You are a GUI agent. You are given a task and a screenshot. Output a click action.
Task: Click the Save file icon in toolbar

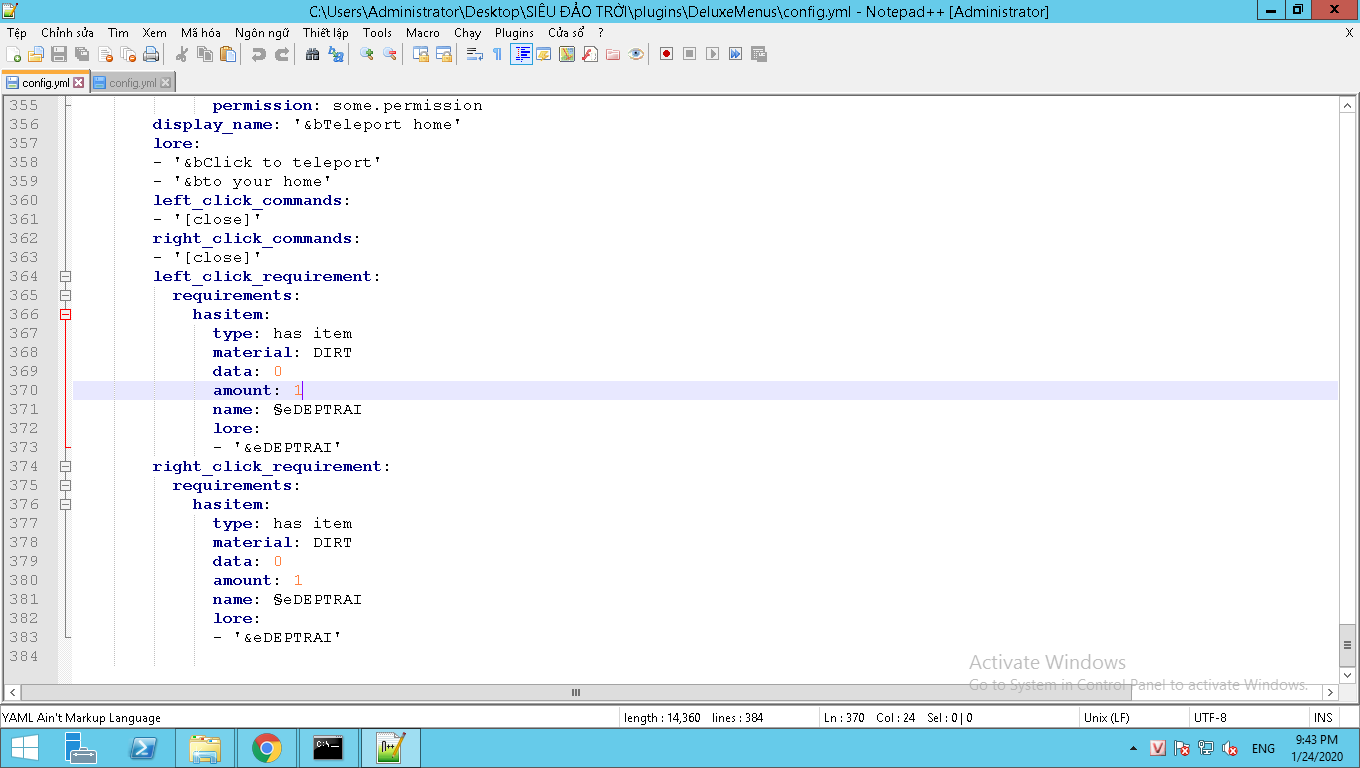[x=59, y=54]
